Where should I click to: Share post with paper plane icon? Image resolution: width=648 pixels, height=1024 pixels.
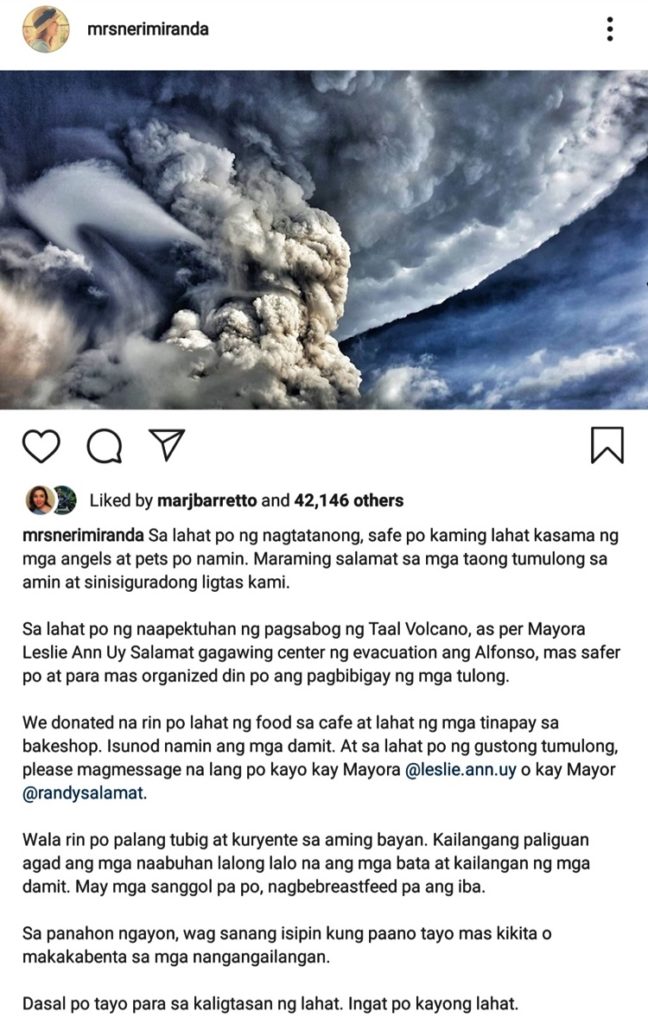(x=167, y=445)
